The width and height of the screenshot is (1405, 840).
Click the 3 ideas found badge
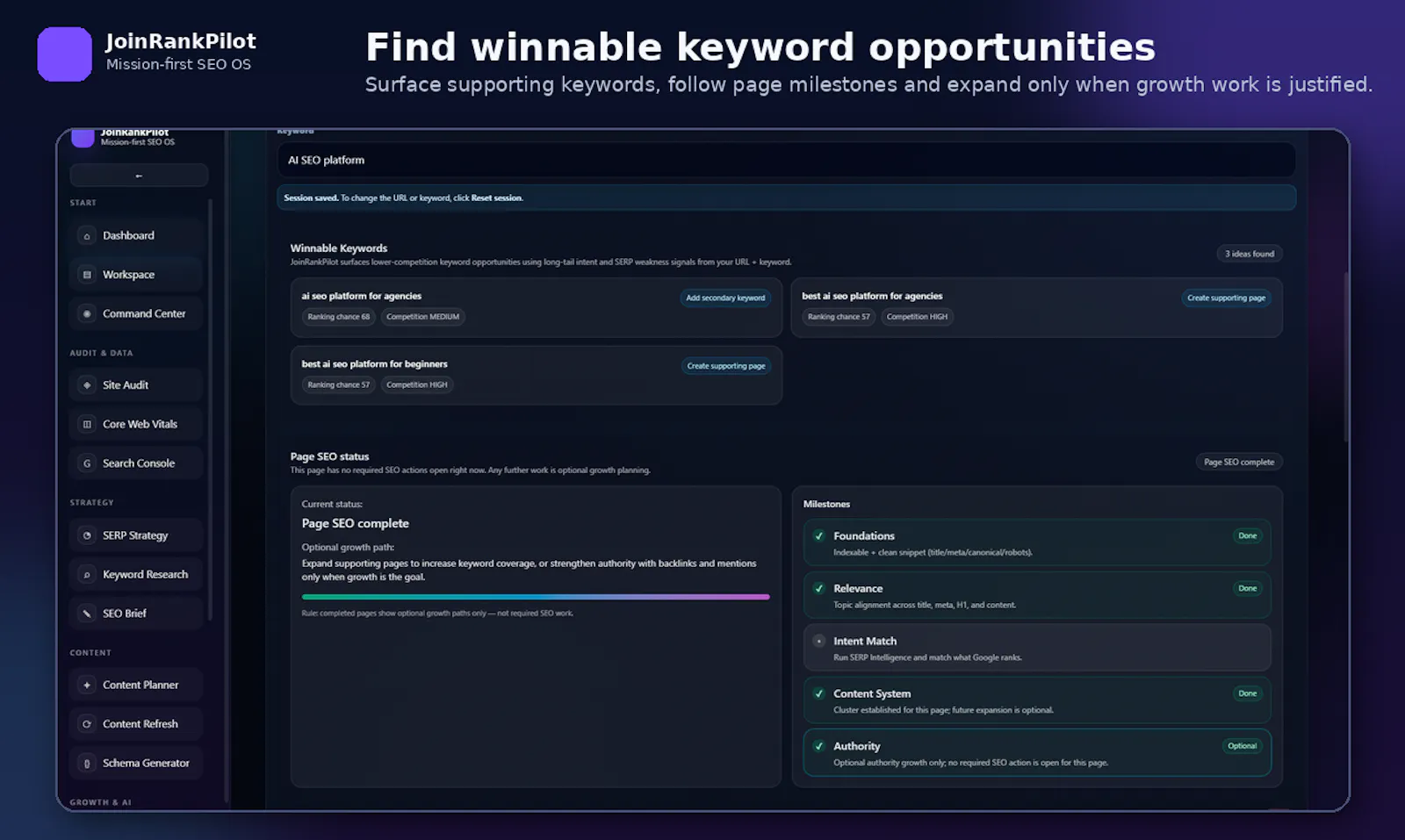tap(1249, 255)
